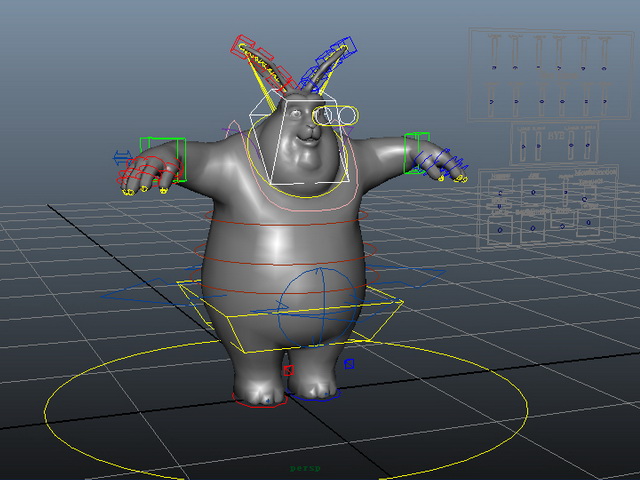Image resolution: width=640 pixels, height=480 pixels.
Task: Select the yellow oval eye aim control
Action: click(x=336, y=116)
